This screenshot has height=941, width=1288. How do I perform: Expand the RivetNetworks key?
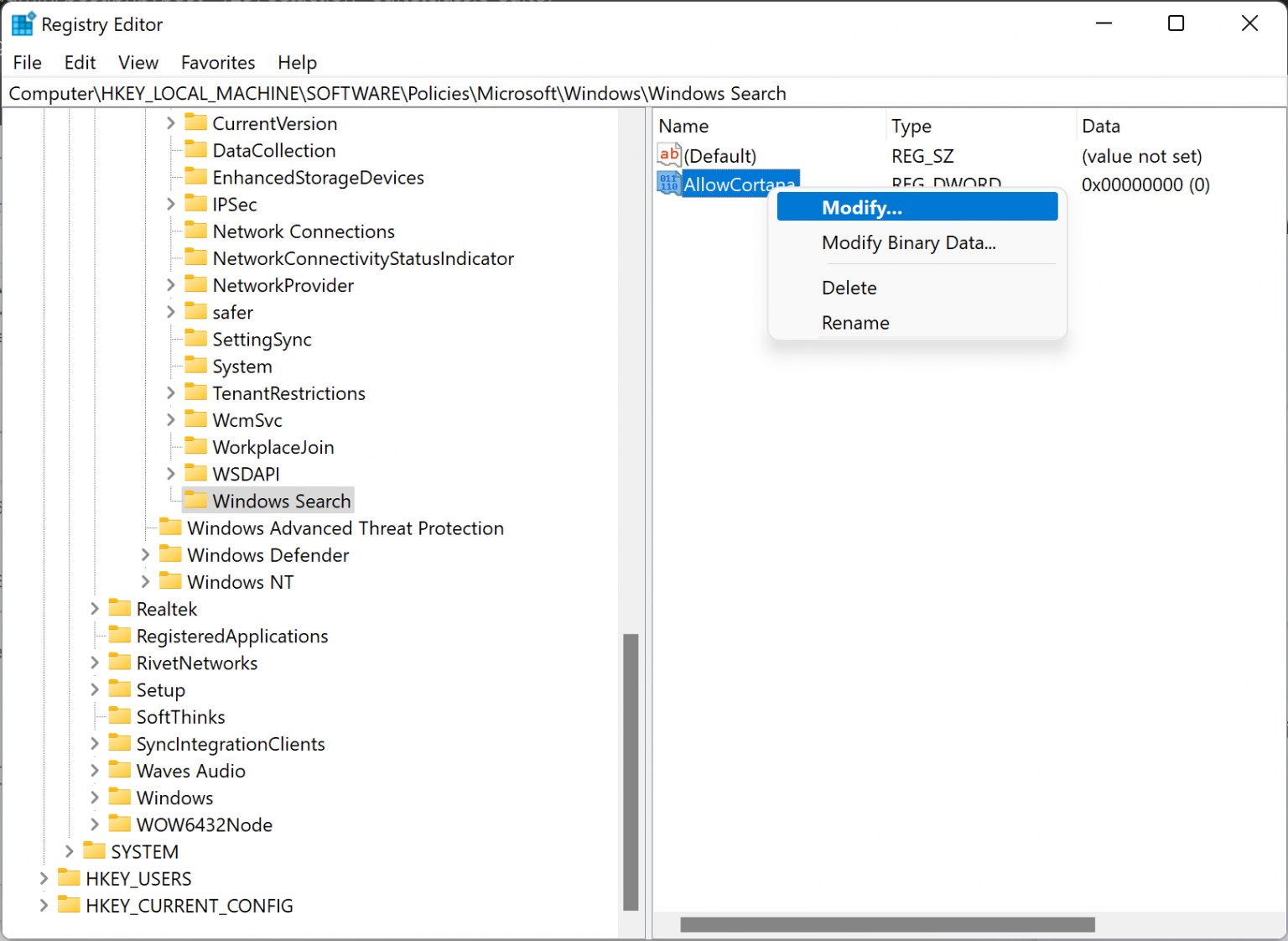click(x=95, y=663)
